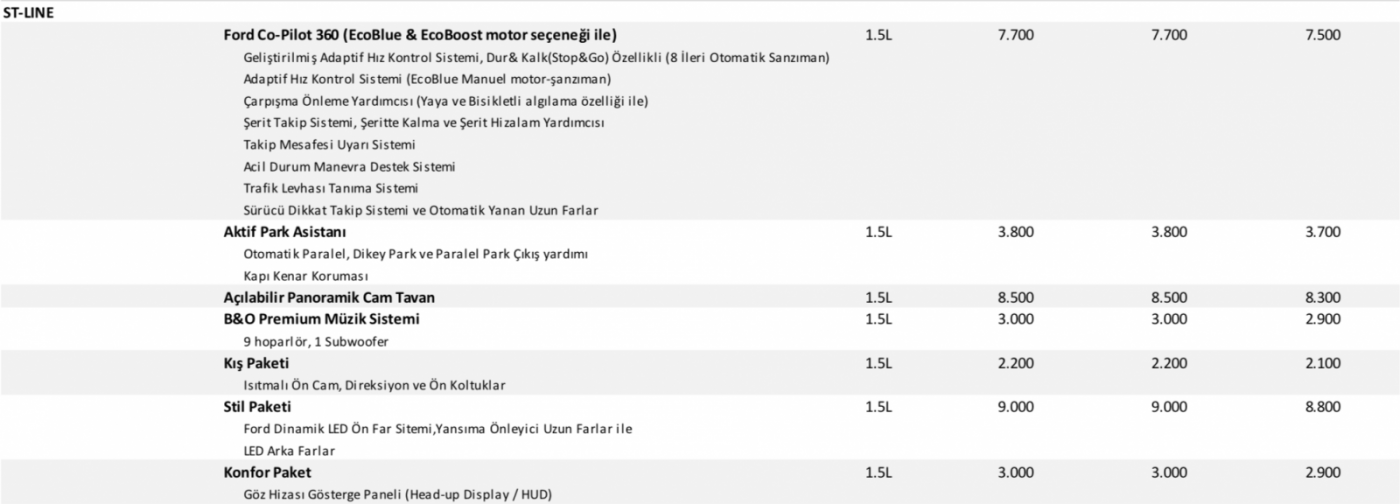
Task: Select Açılabilir Panoramik Cam Tavan option
Action: (x=328, y=298)
